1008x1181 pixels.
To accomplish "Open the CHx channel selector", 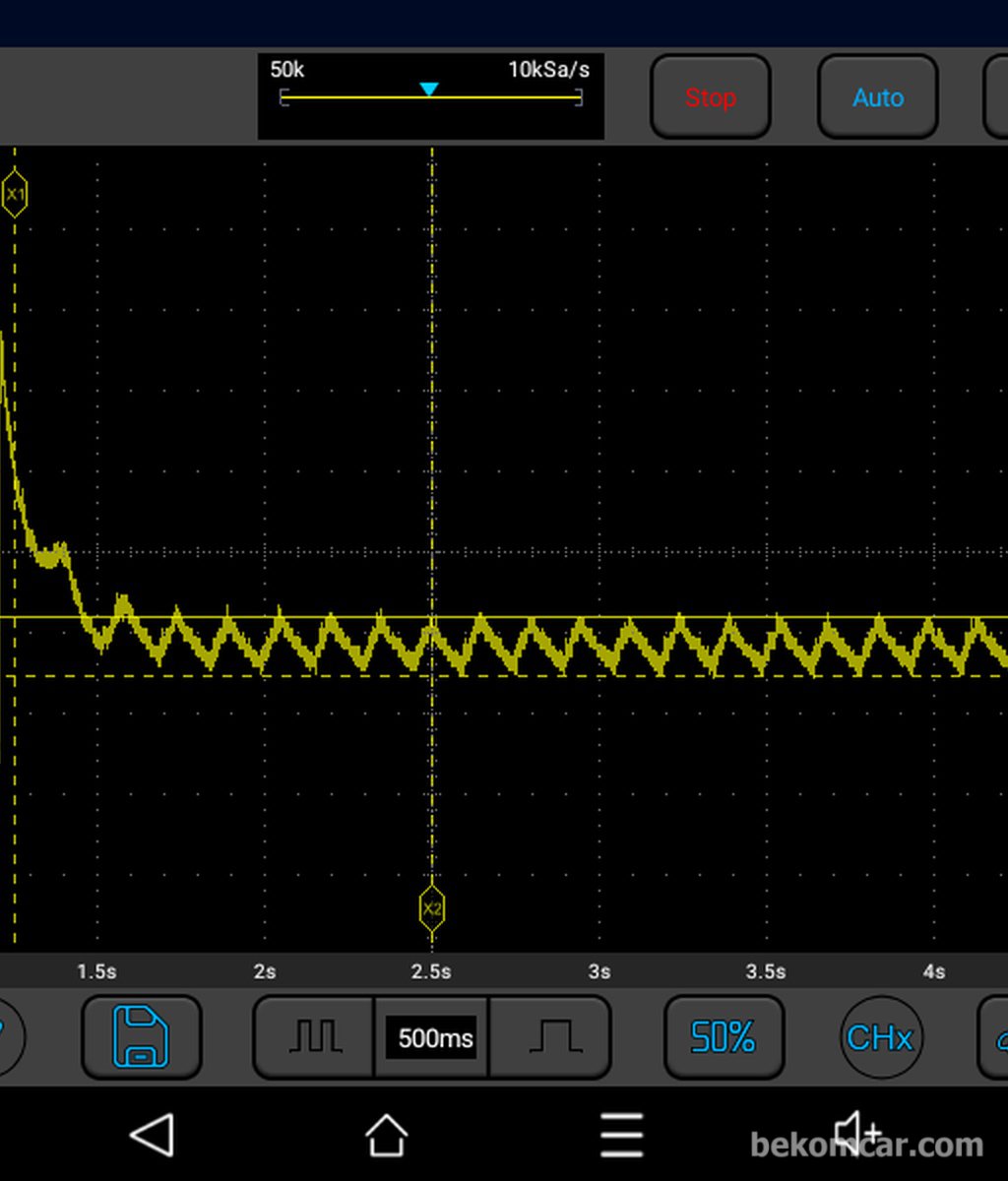I will (x=881, y=1038).
